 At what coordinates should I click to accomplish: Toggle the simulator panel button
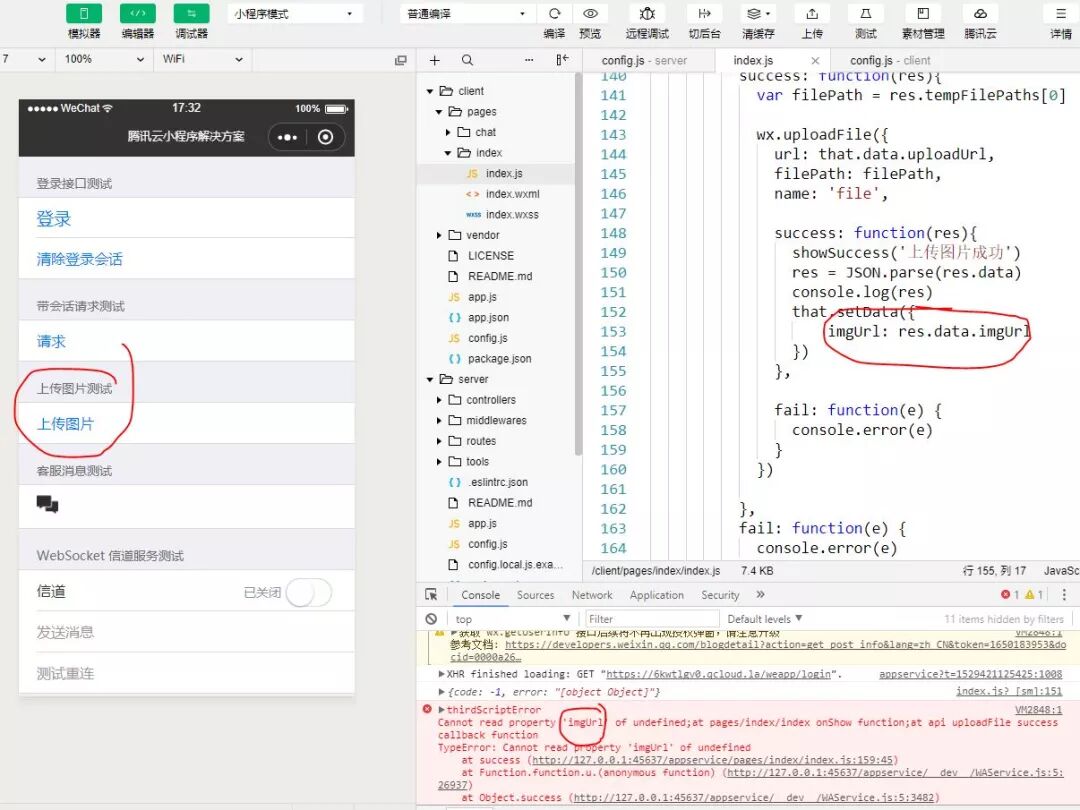tap(84, 14)
